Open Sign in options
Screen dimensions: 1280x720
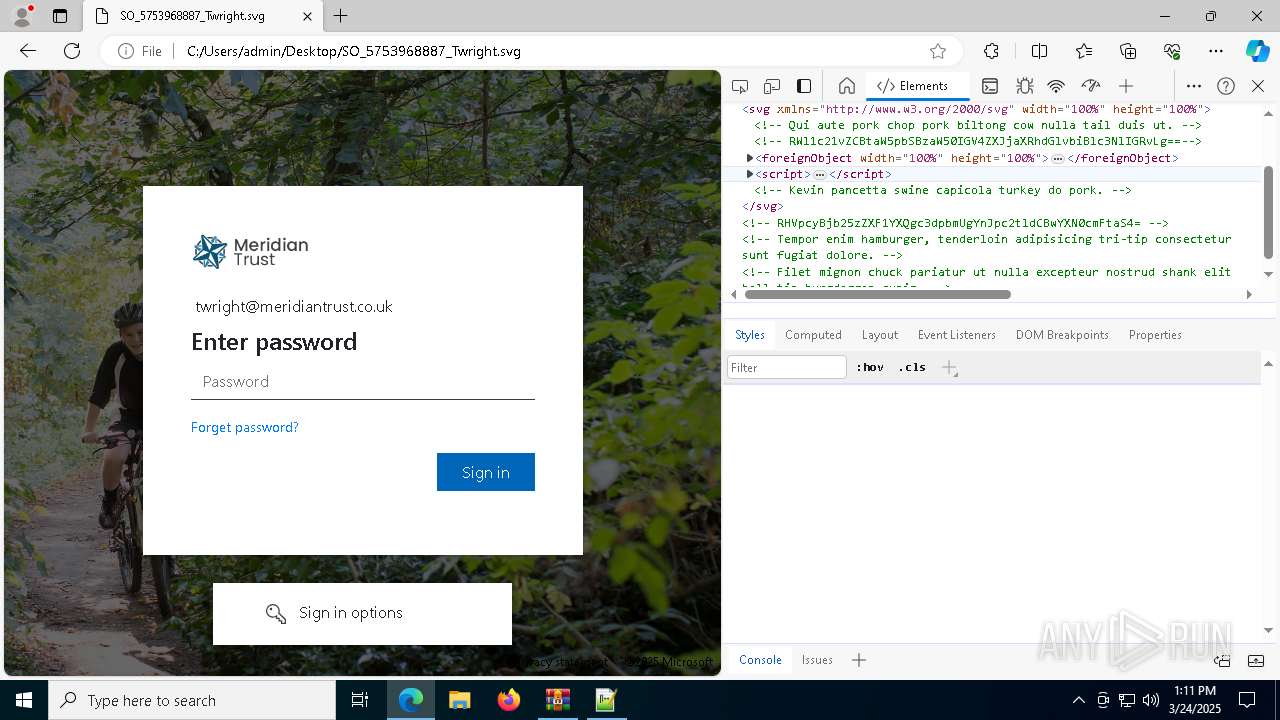[362, 613]
